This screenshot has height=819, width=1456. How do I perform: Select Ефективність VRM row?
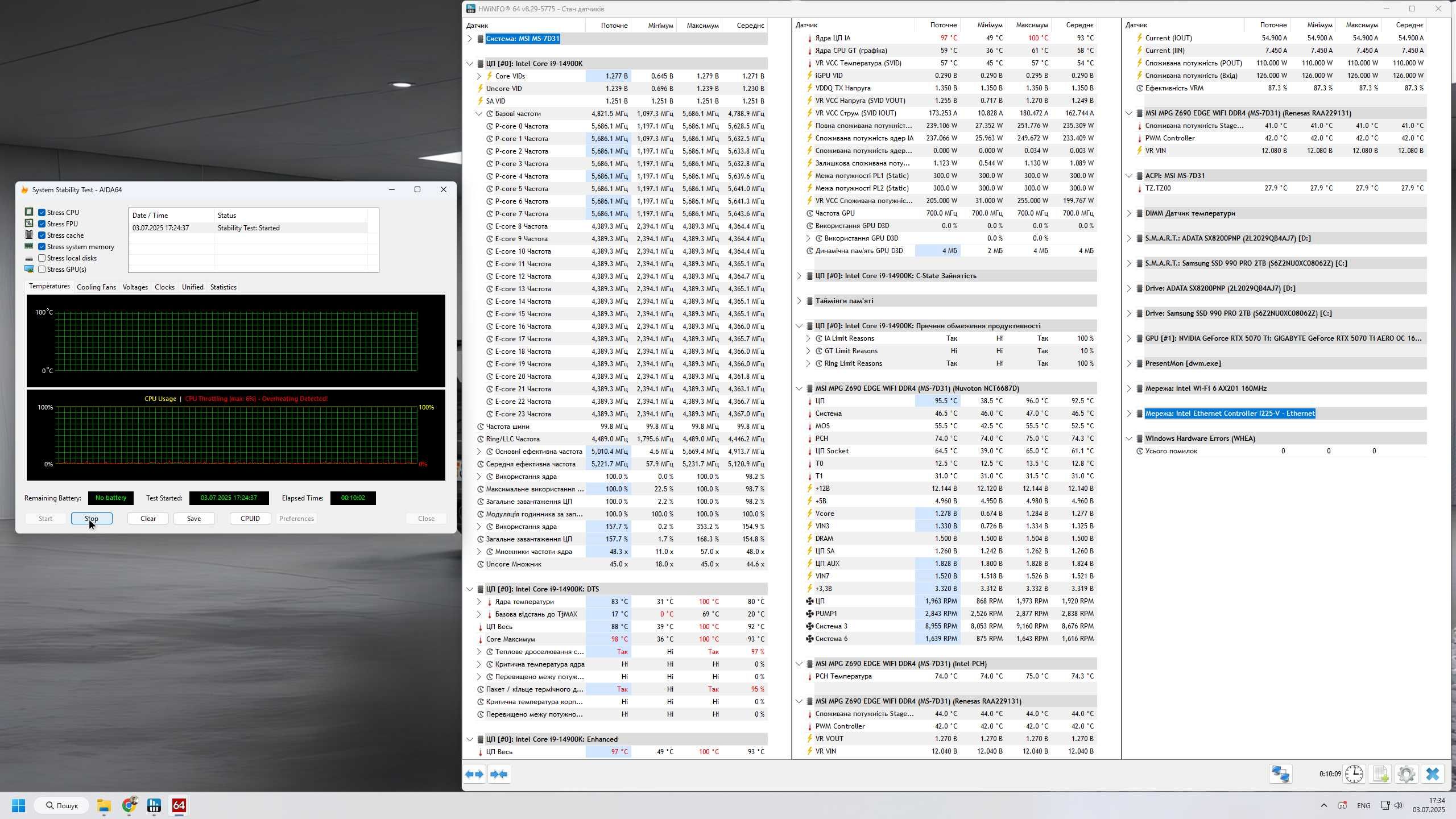(x=1280, y=88)
